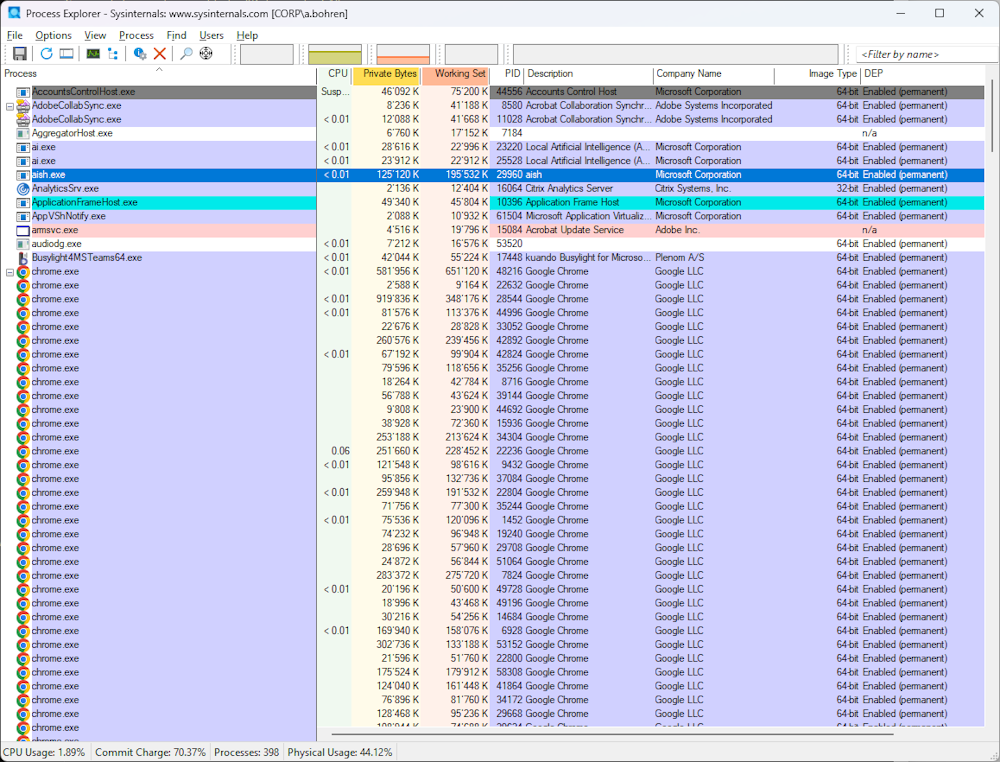
Task: Click the ApplicationFrameHost.exe process icon
Action: click(23, 203)
